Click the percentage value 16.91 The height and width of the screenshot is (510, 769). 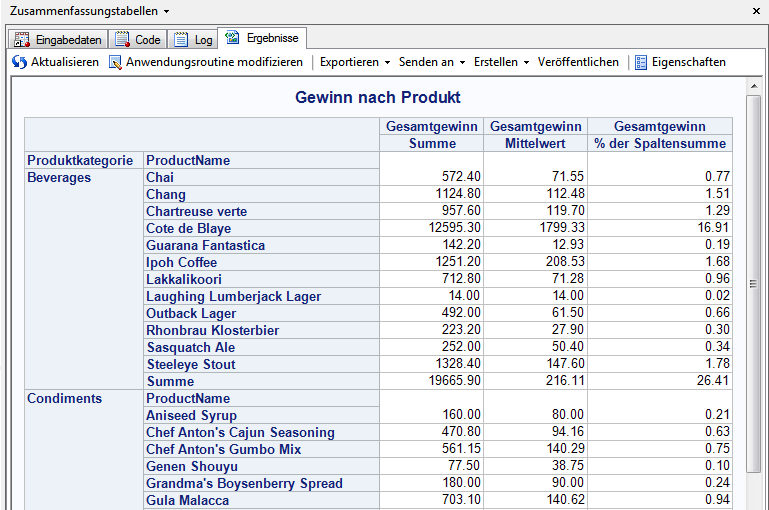(713, 228)
